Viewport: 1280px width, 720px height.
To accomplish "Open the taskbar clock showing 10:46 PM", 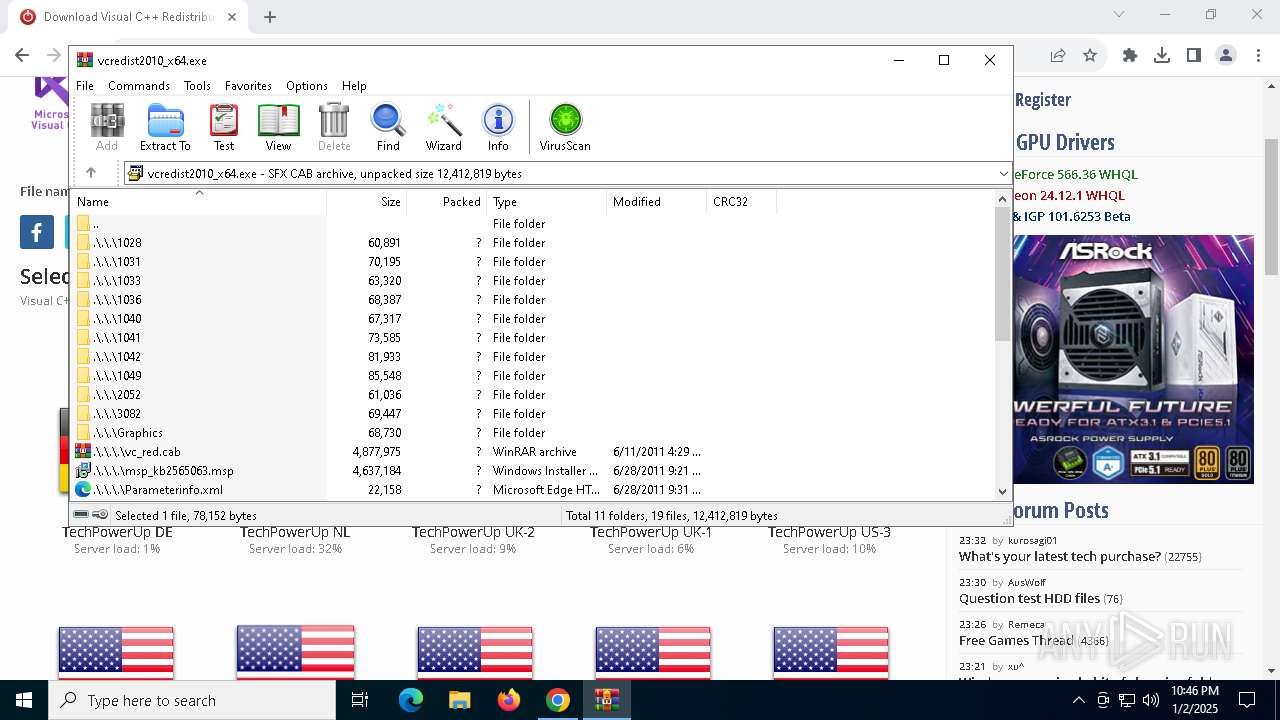I will 1195,700.
